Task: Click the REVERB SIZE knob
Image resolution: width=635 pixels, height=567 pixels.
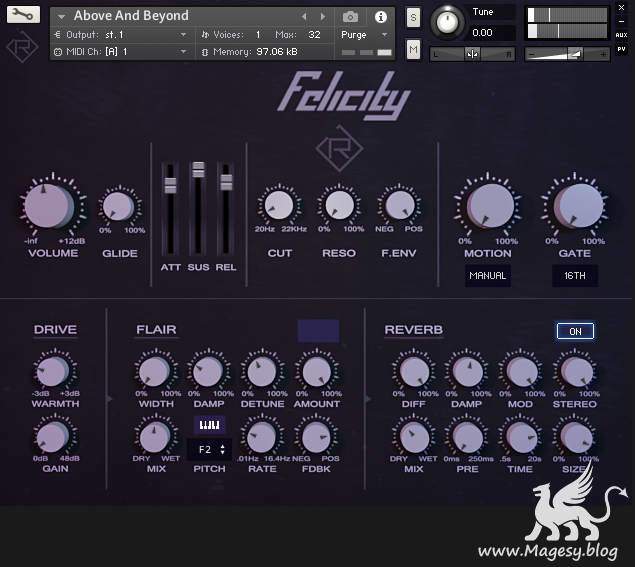Action: (x=575, y=437)
